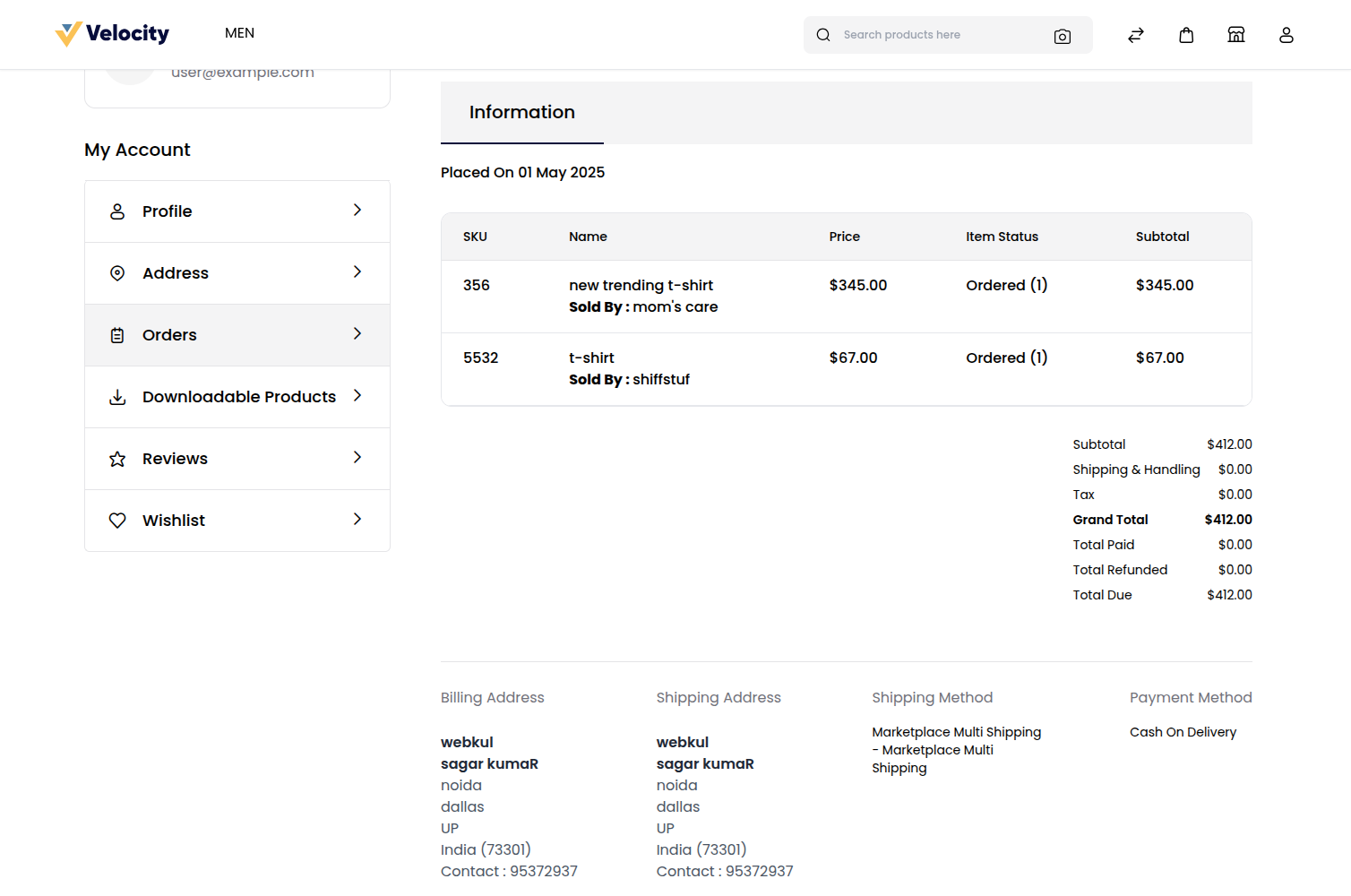Click the Price column header
The width and height of the screenshot is (1351, 896).
844,237
